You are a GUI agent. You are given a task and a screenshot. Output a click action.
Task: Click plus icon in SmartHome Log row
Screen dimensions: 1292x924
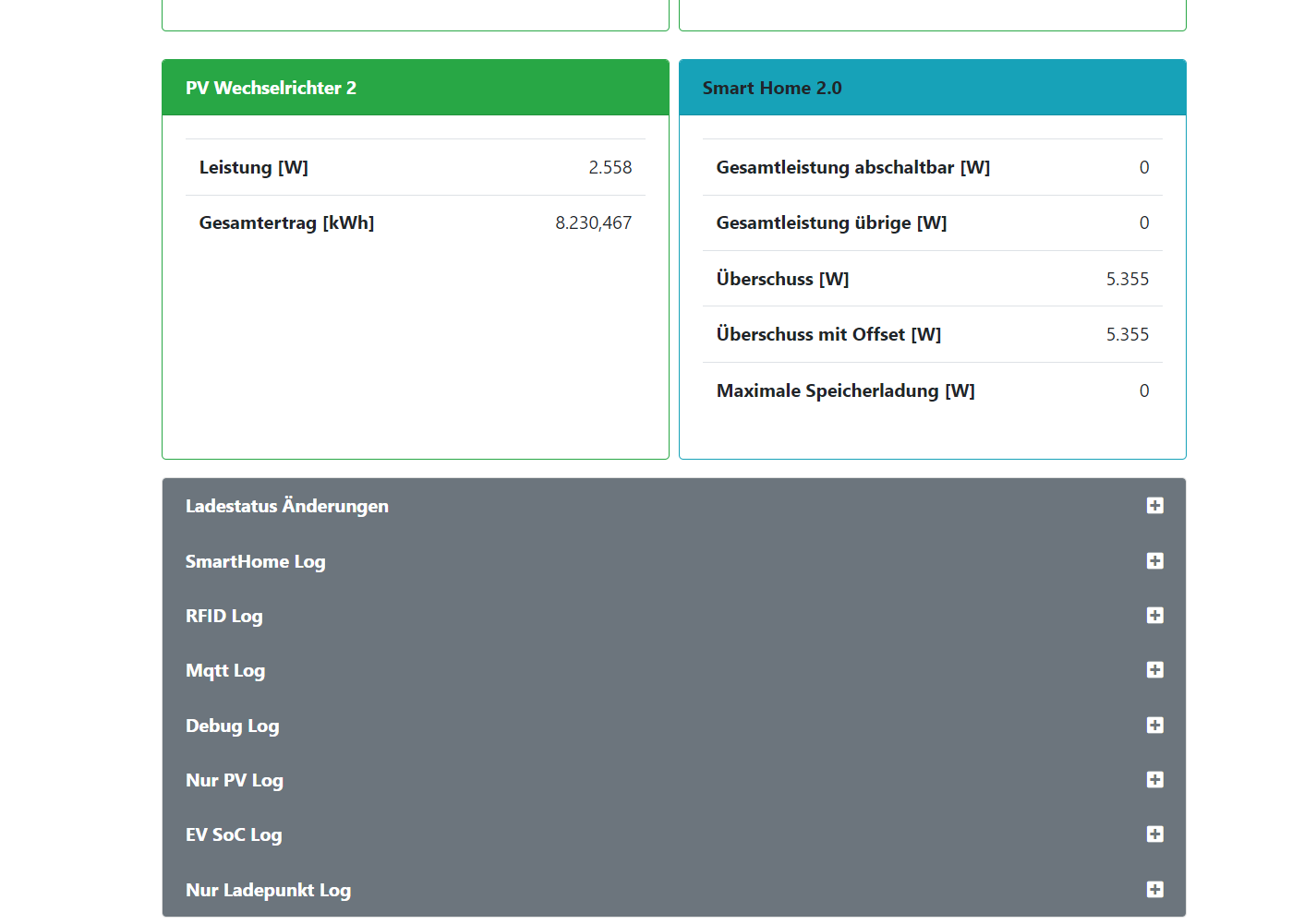pos(1154,561)
